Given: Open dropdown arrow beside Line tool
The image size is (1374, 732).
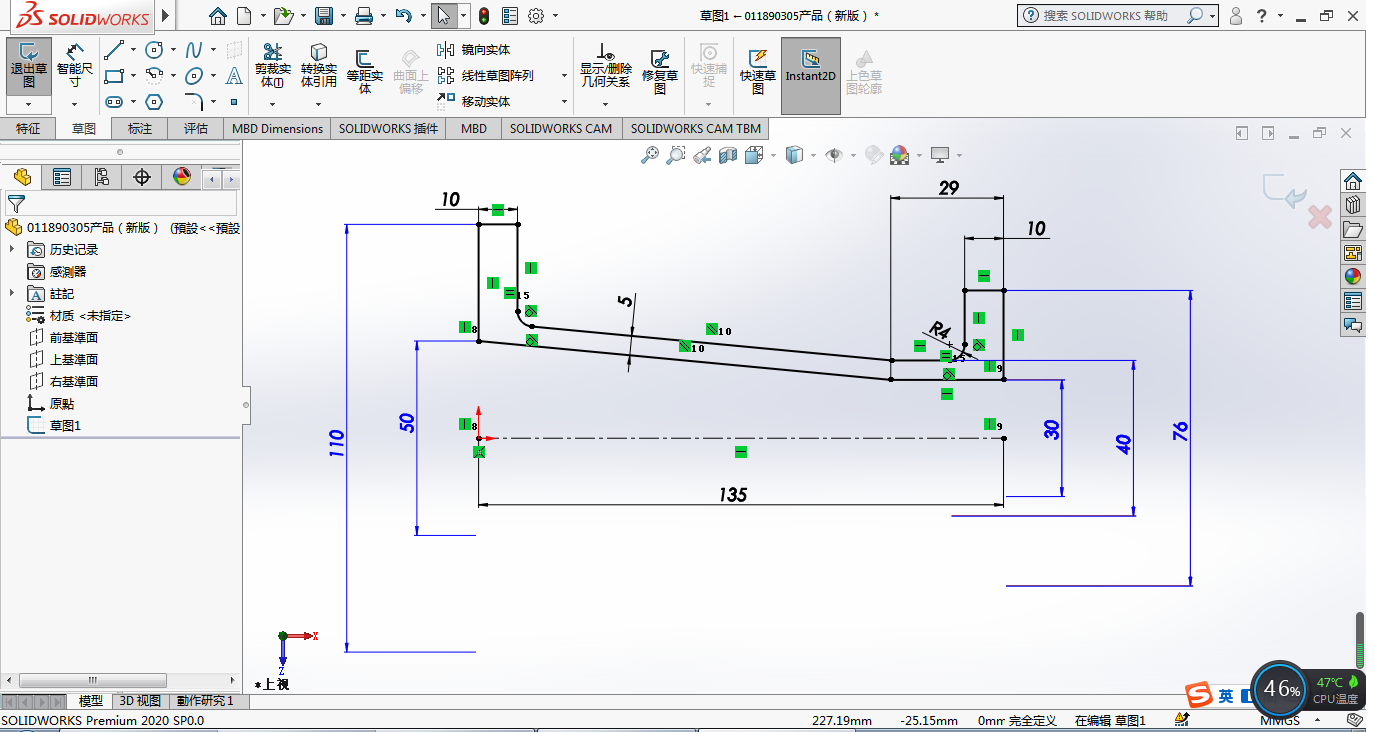Looking at the screenshot, I should [x=133, y=50].
